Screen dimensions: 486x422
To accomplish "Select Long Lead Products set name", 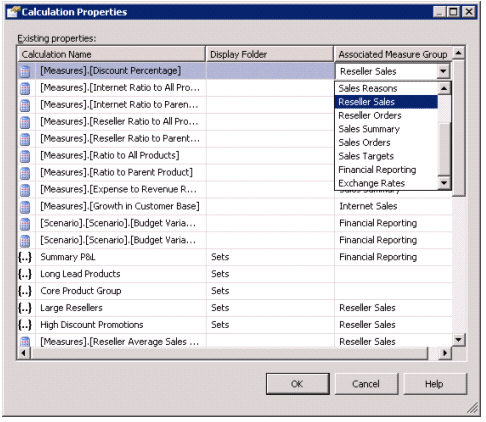I will pos(80,274).
